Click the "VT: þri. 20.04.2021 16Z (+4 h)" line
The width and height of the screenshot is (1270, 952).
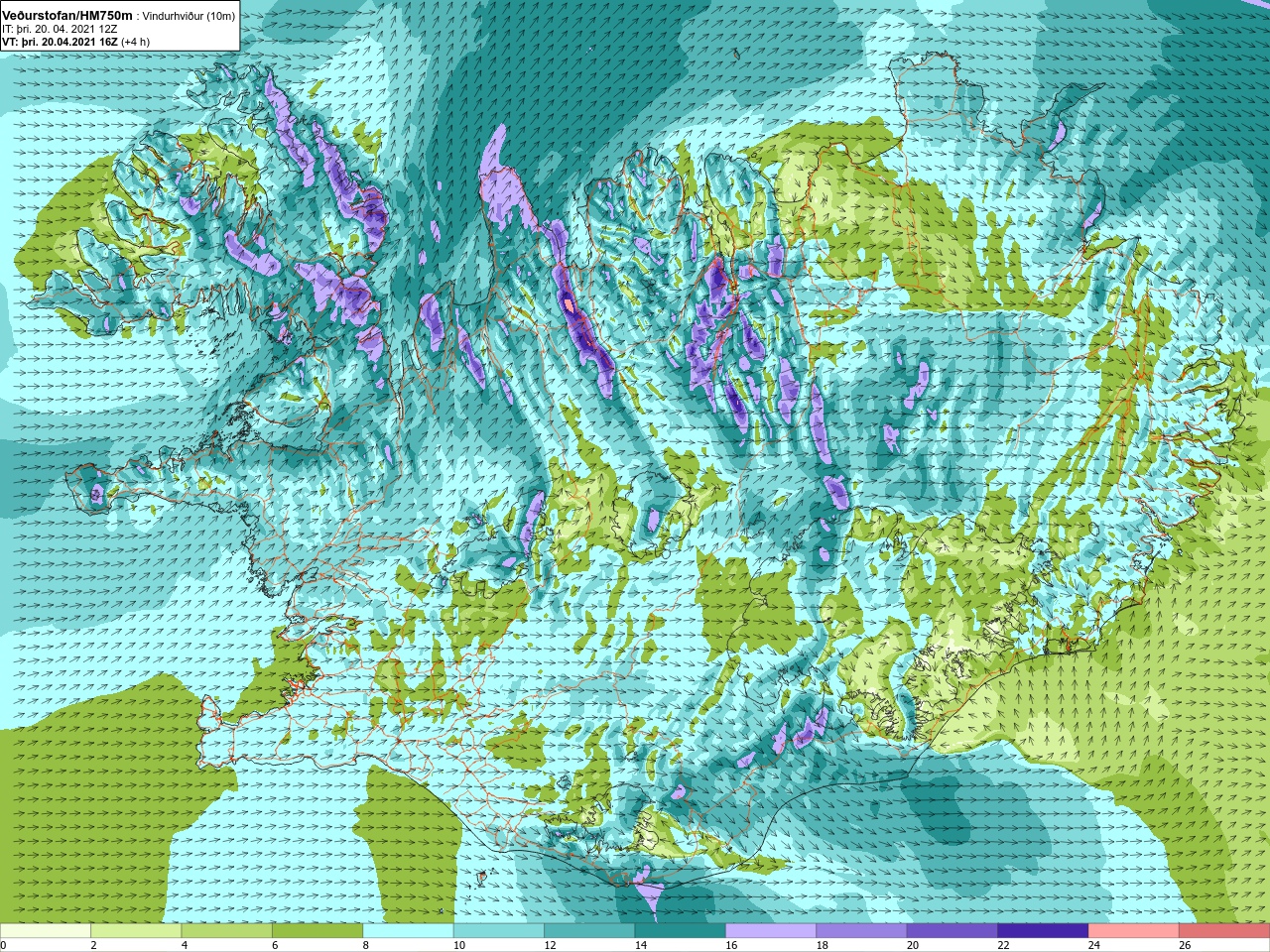click(x=76, y=43)
